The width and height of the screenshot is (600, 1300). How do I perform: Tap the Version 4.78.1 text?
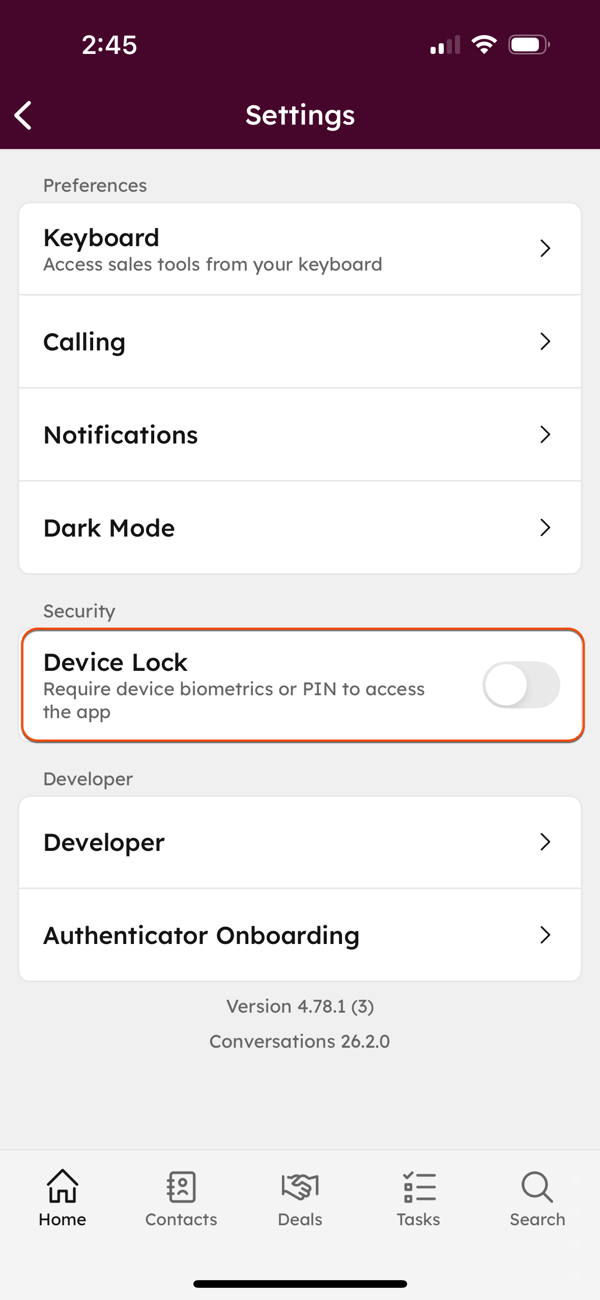[300, 1006]
